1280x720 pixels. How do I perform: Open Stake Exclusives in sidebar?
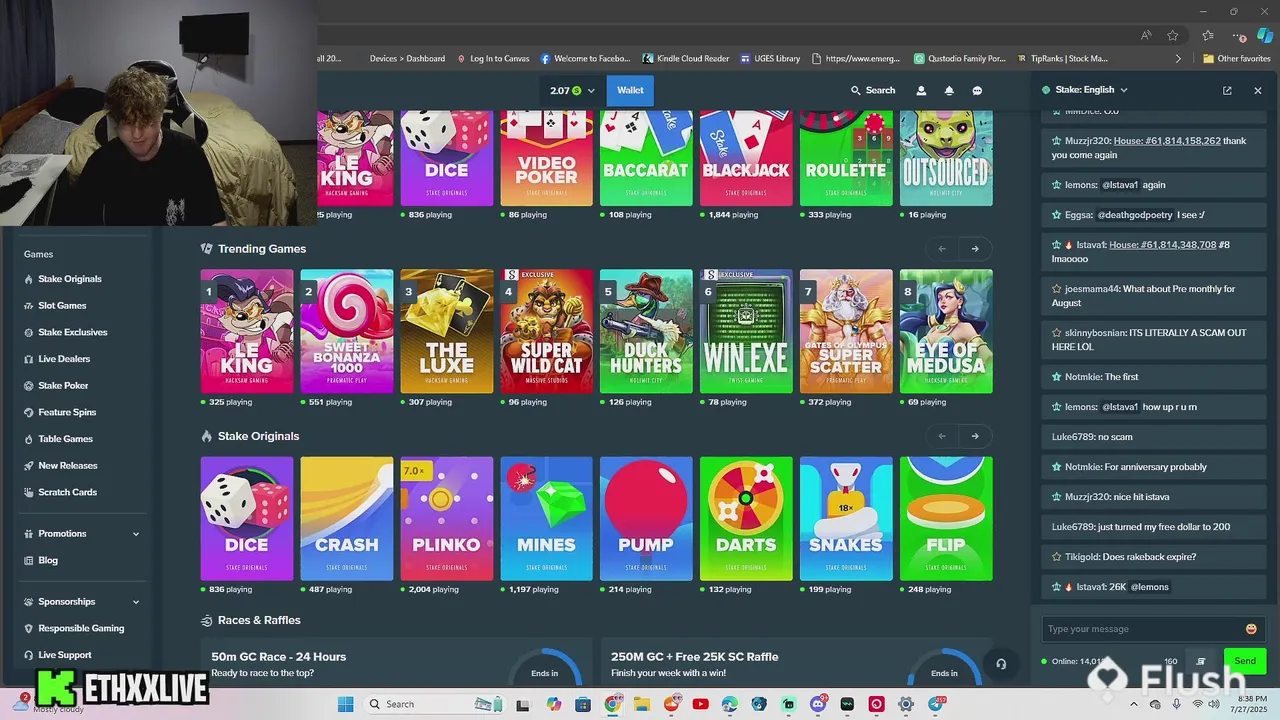[72, 332]
